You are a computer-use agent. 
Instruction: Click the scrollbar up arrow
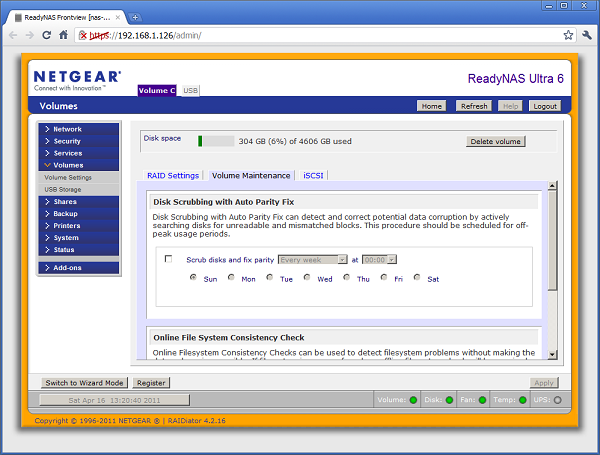point(552,186)
